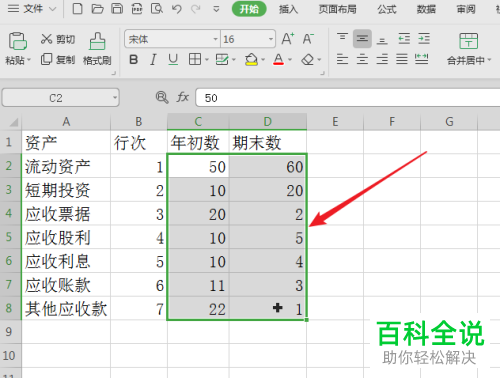Click the formula bar containing 50
500x378 pixels.
pos(348,98)
